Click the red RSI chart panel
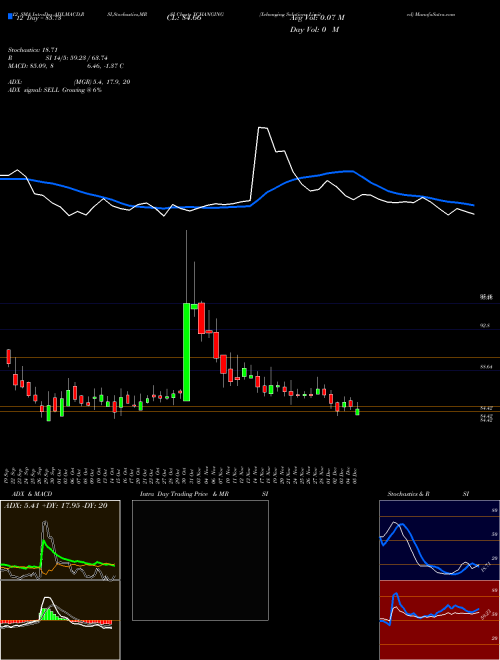This screenshot has height=660, width=500. point(439,620)
